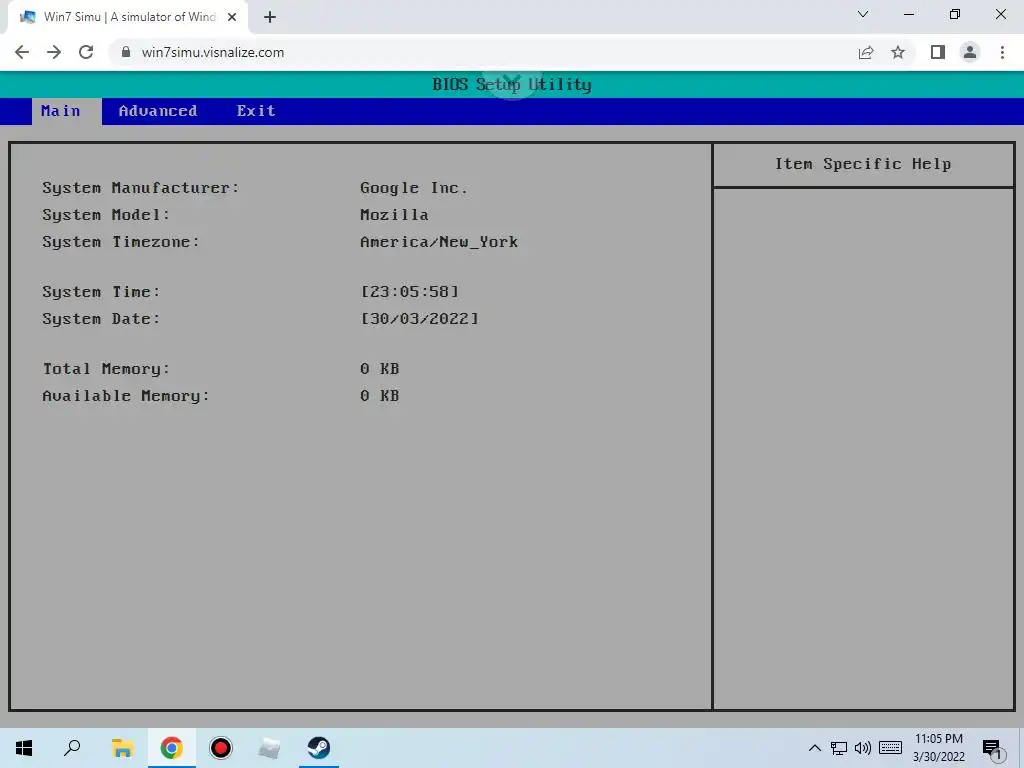Image resolution: width=1024 pixels, height=768 pixels.
Task: Show hidden system tray icons
Action: [815, 748]
